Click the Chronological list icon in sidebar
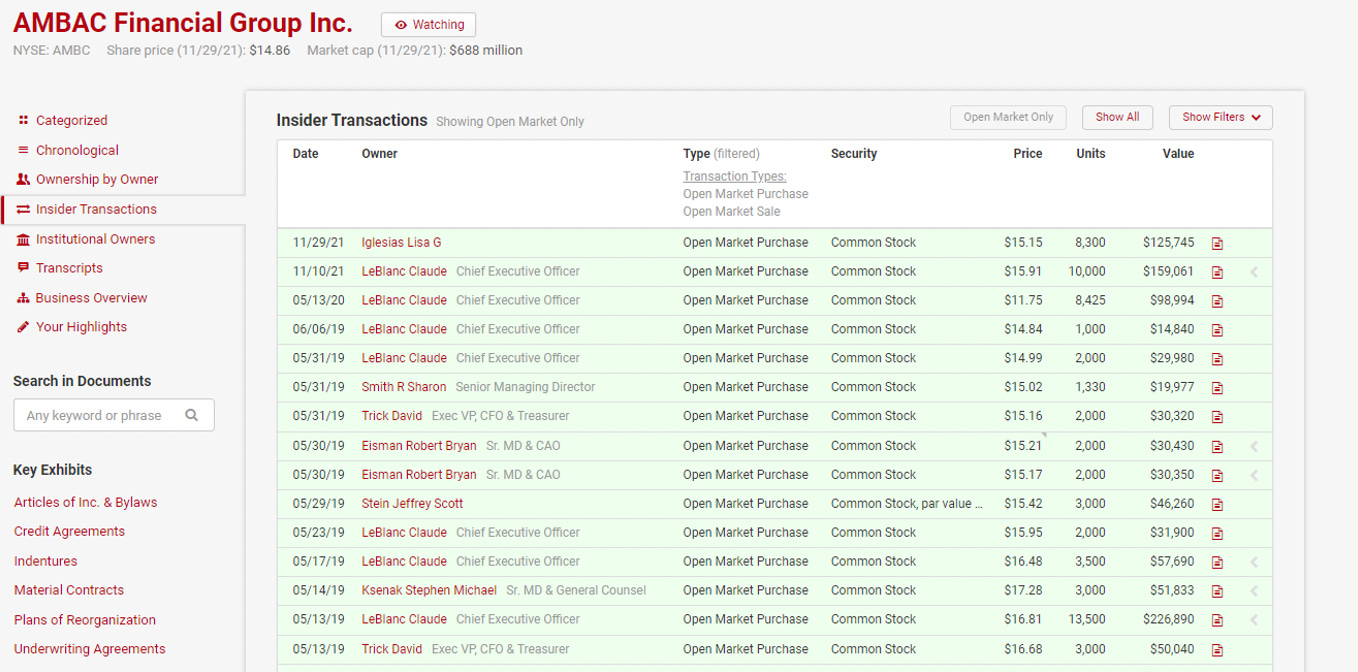The width and height of the screenshot is (1358, 672). 23,150
